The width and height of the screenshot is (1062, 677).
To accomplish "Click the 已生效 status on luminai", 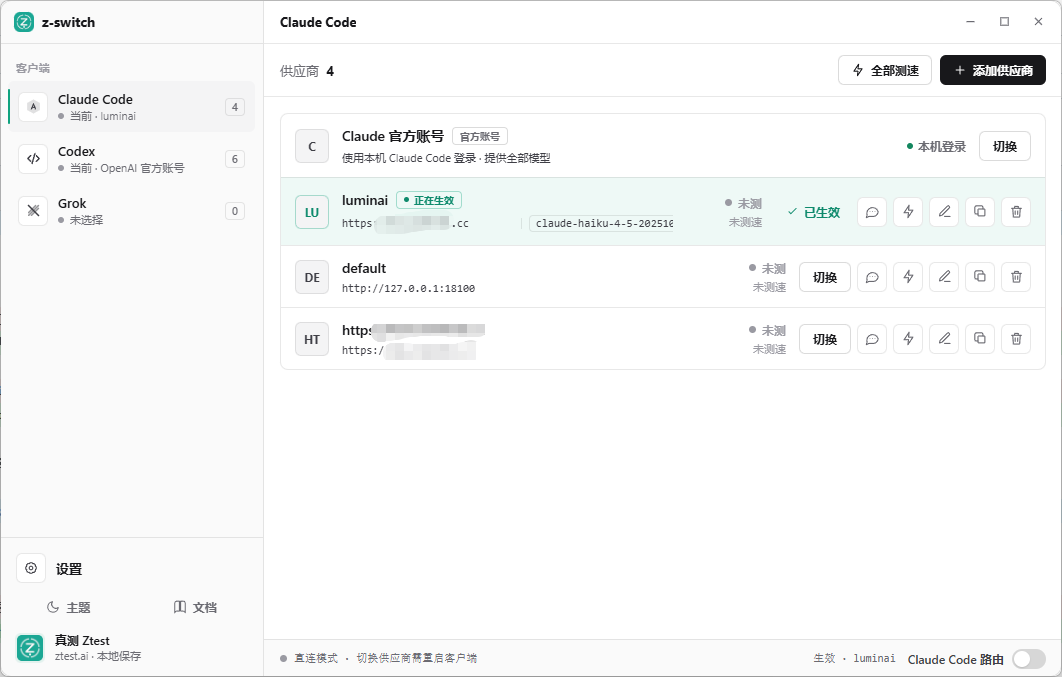I will tap(813, 212).
